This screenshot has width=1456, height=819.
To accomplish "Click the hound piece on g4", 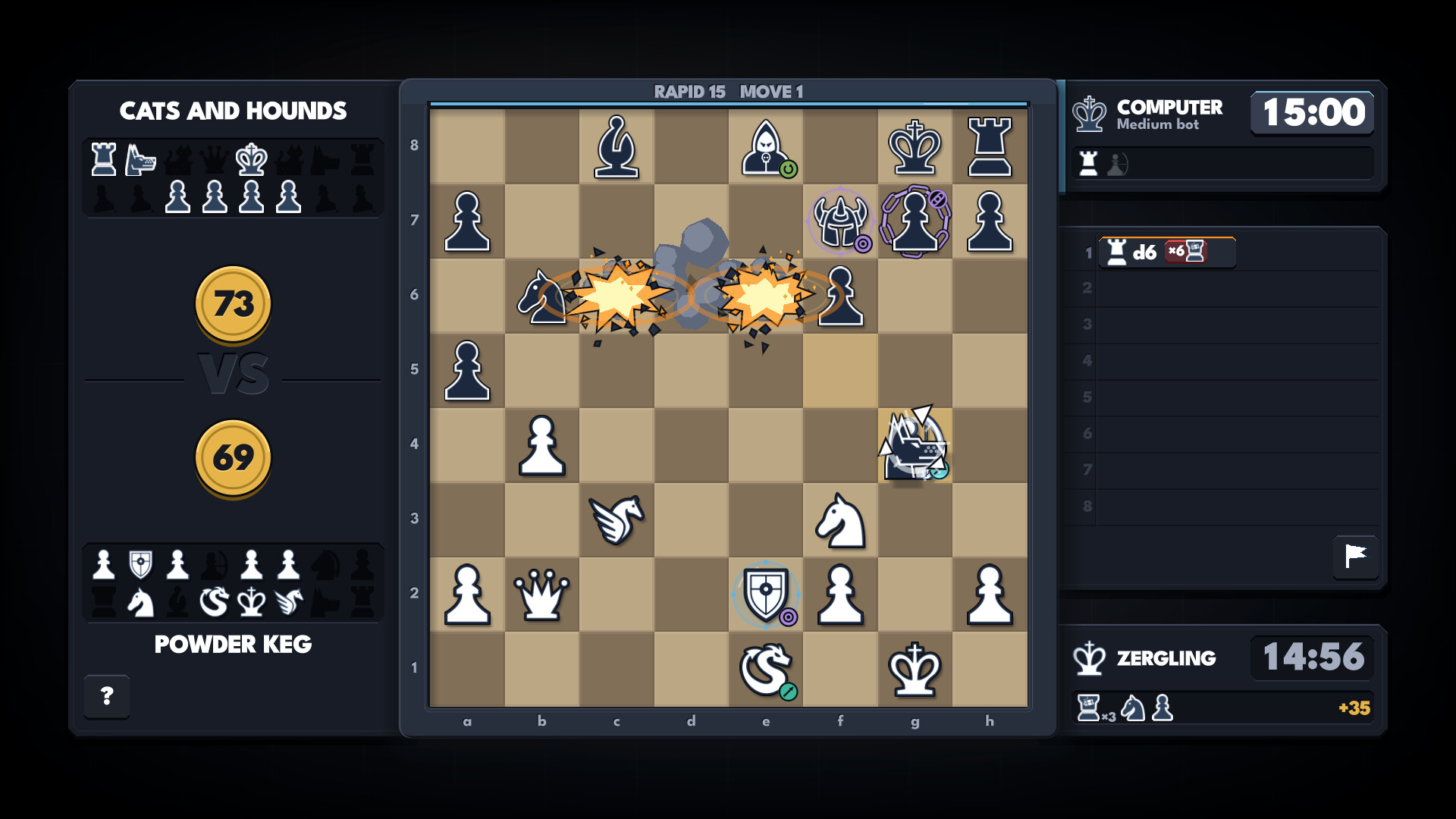I will [x=915, y=445].
